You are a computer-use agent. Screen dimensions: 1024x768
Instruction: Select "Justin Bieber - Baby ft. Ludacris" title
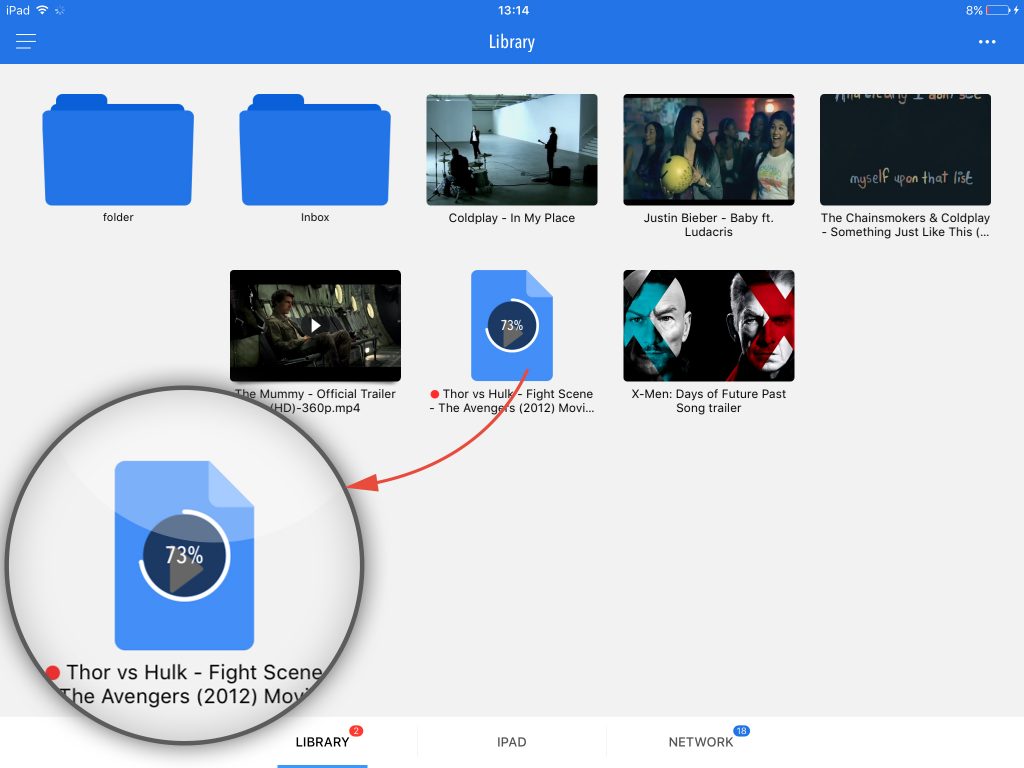click(x=709, y=225)
